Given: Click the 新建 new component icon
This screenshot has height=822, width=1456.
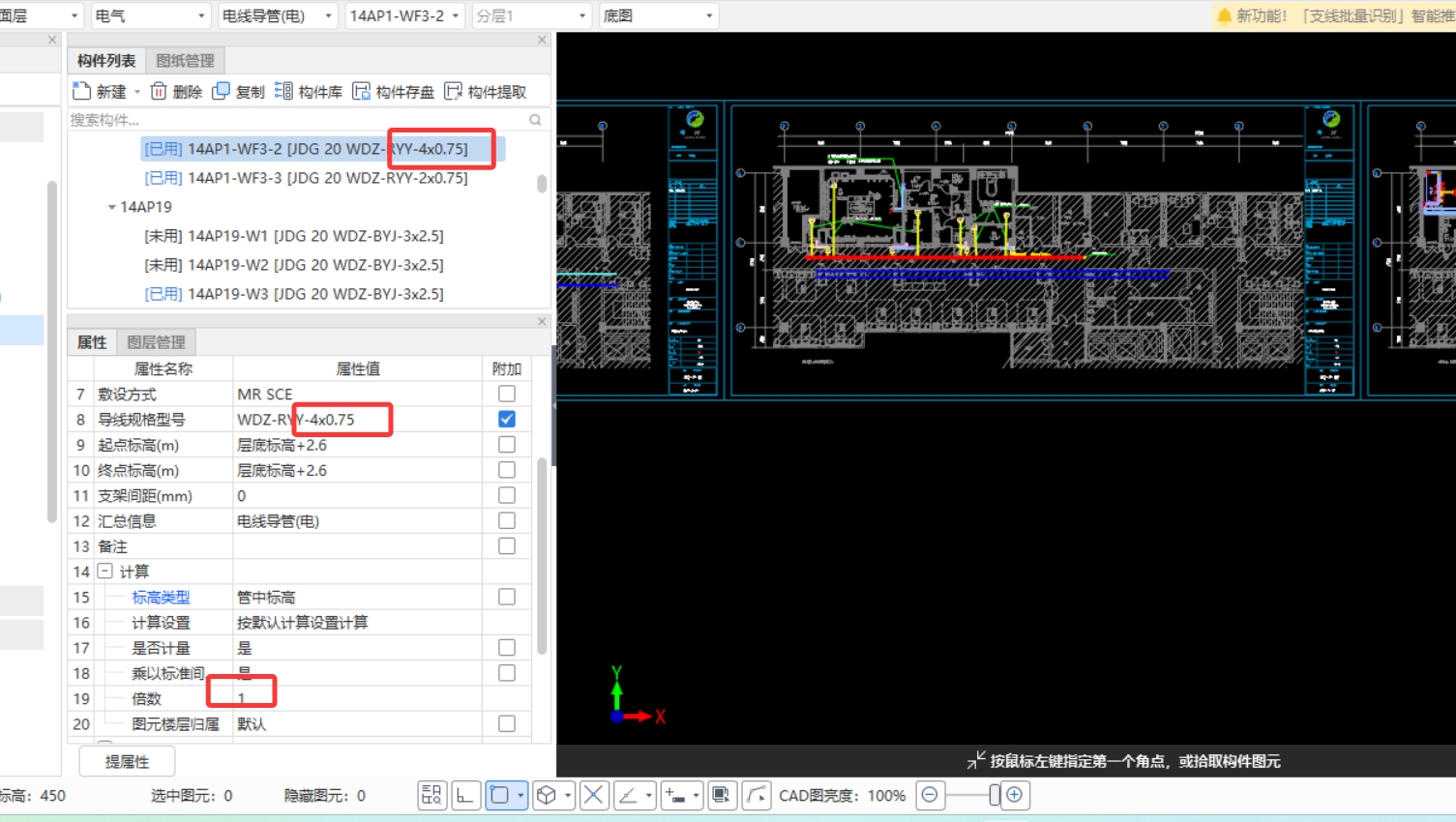Looking at the screenshot, I should [x=82, y=91].
